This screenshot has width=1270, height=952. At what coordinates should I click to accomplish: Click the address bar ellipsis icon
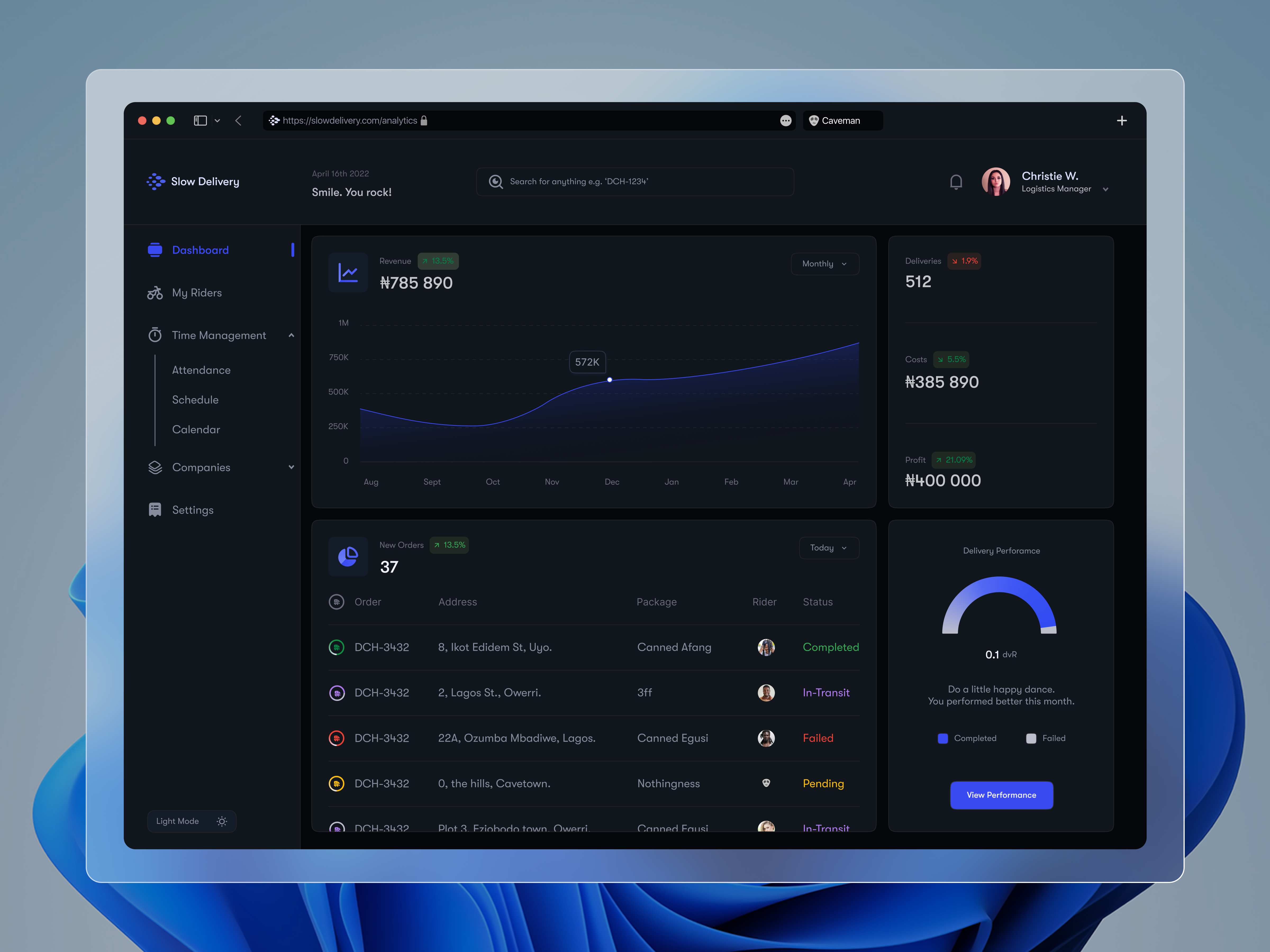click(x=786, y=121)
